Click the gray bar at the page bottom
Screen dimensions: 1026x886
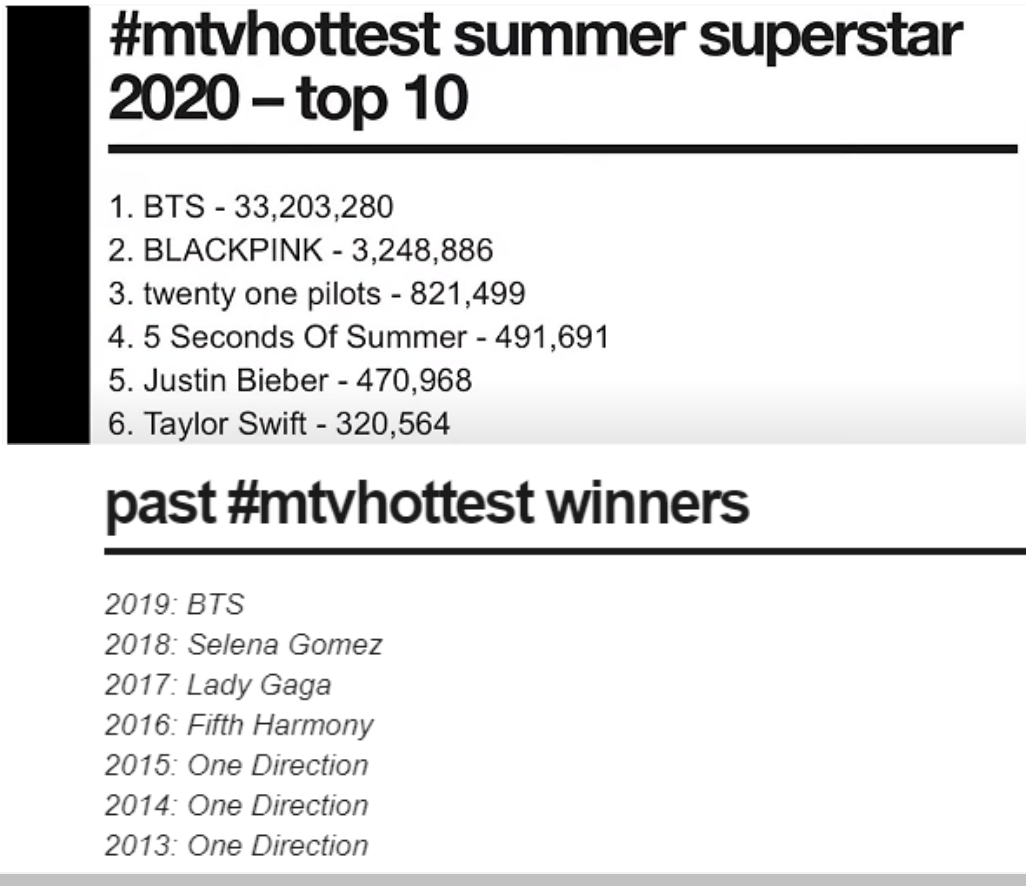(x=513, y=879)
